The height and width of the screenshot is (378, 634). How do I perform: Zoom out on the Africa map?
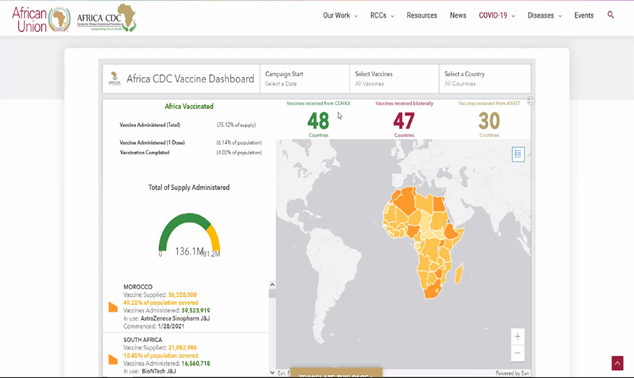pyautogui.click(x=517, y=353)
